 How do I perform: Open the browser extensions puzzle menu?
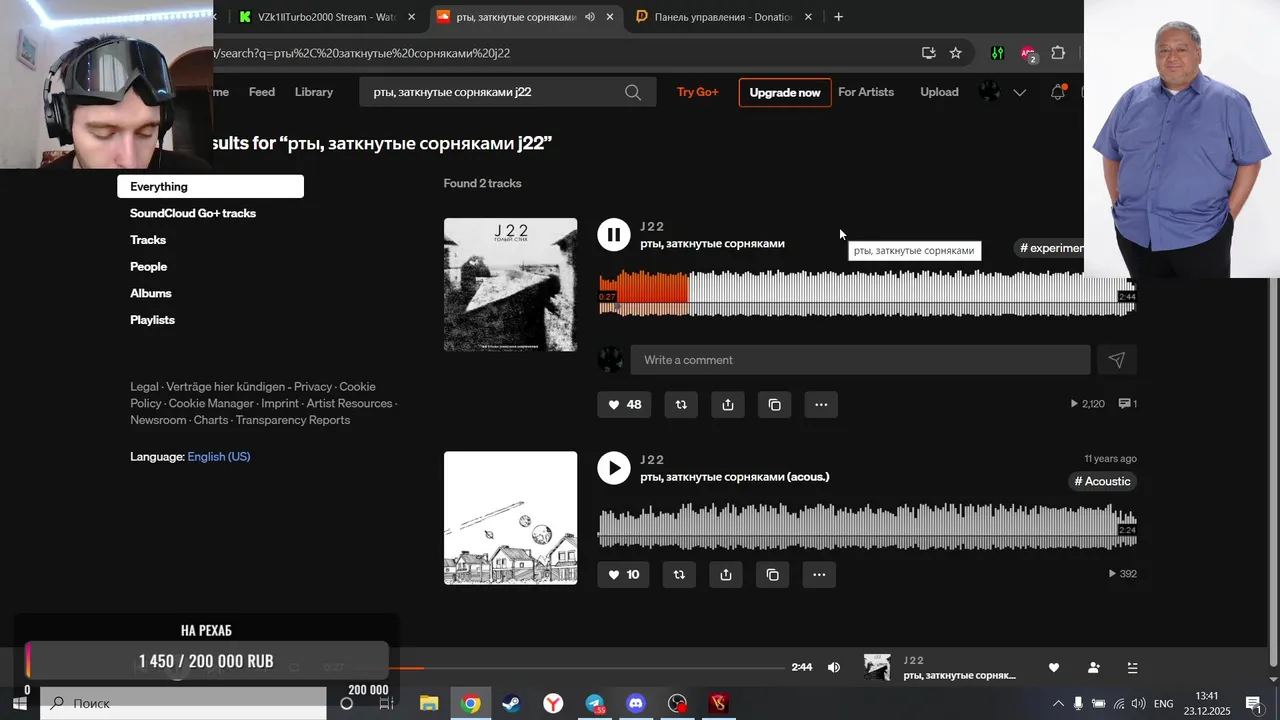pyautogui.click(x=1058, y=53)
